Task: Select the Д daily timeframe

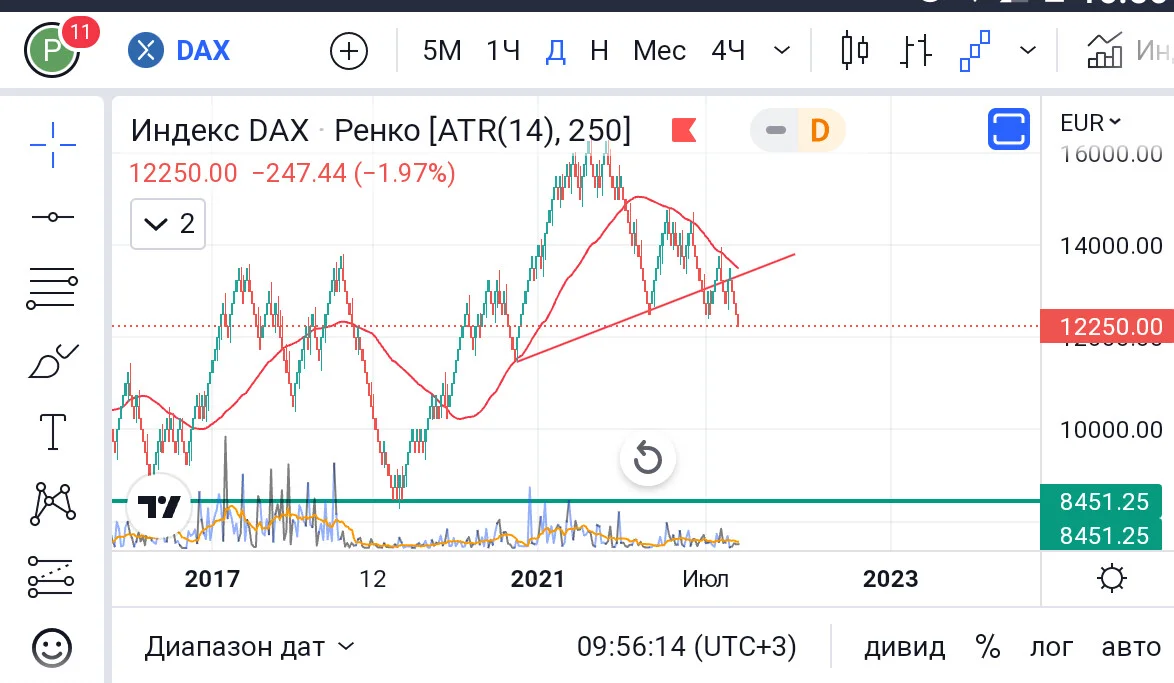Action: pyautogui.click(x=556, y=51)
